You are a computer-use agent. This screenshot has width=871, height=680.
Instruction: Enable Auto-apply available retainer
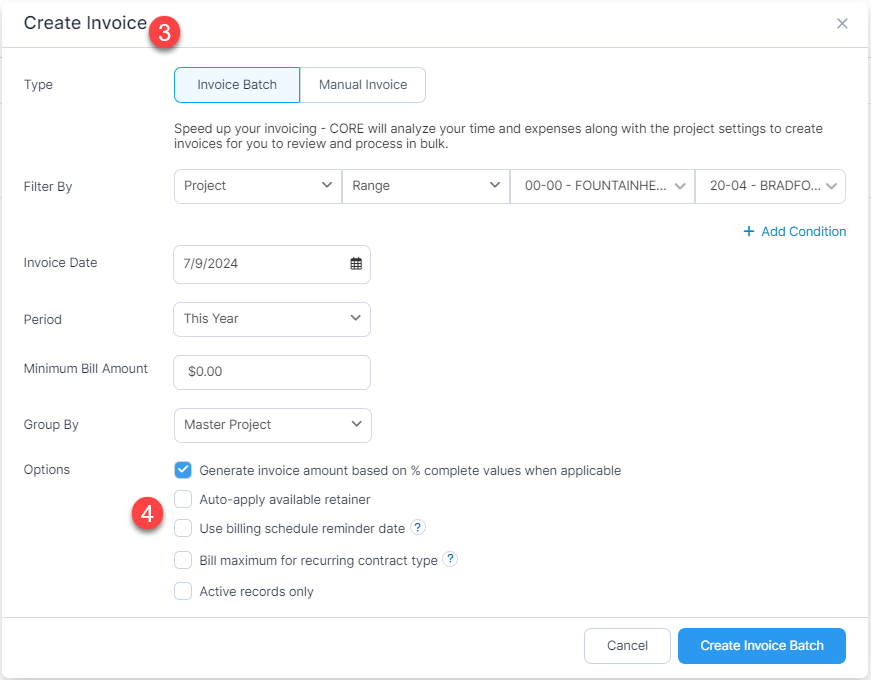(183, 499)
